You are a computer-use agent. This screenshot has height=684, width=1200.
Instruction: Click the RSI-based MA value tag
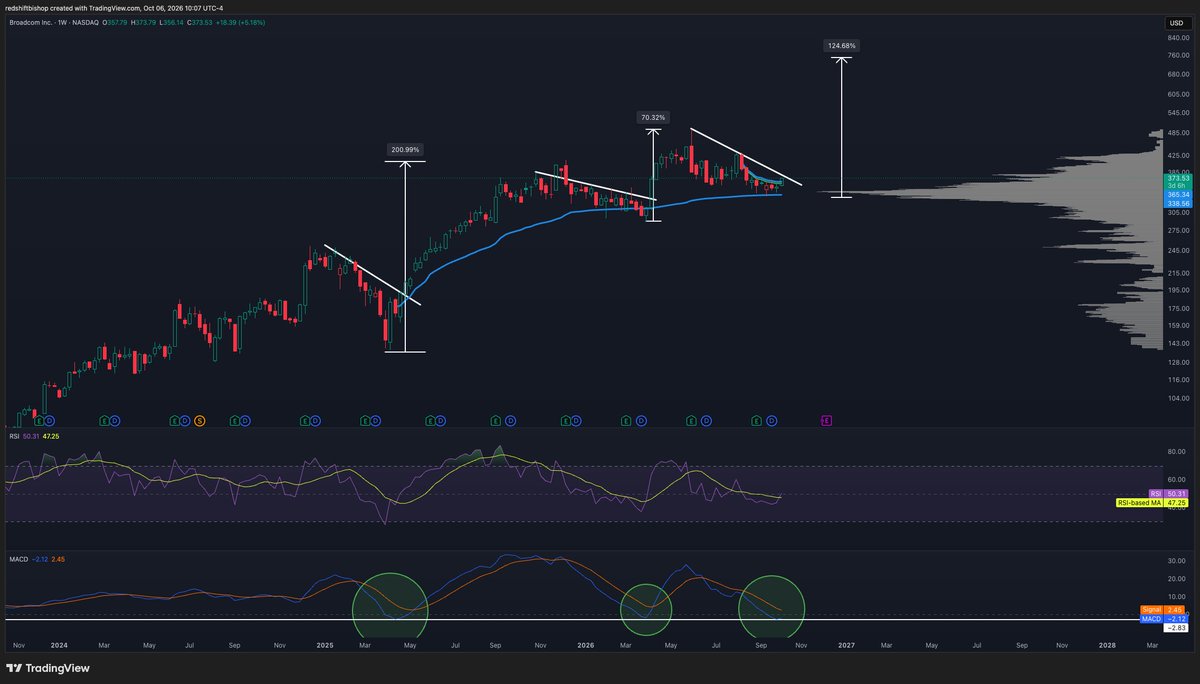pyautogui.click(x=1152, y=502)
